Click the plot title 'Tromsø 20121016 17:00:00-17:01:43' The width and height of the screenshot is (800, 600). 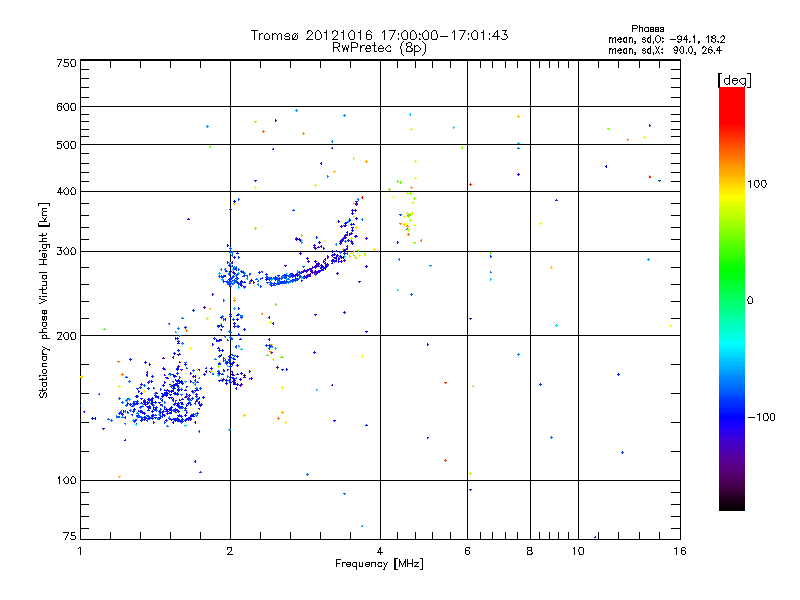[379, 35]
